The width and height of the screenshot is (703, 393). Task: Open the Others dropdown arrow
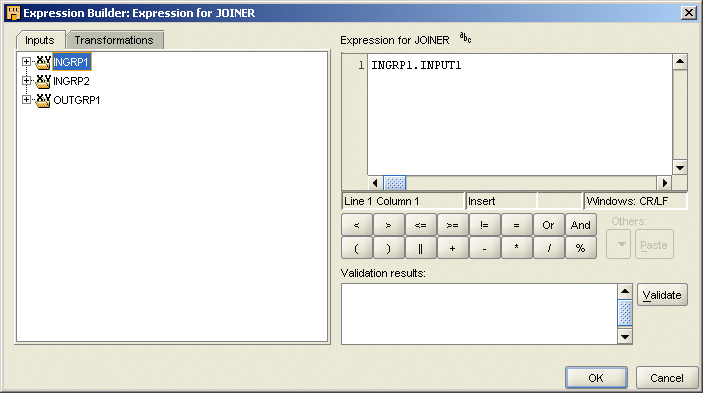pos(619,244)
